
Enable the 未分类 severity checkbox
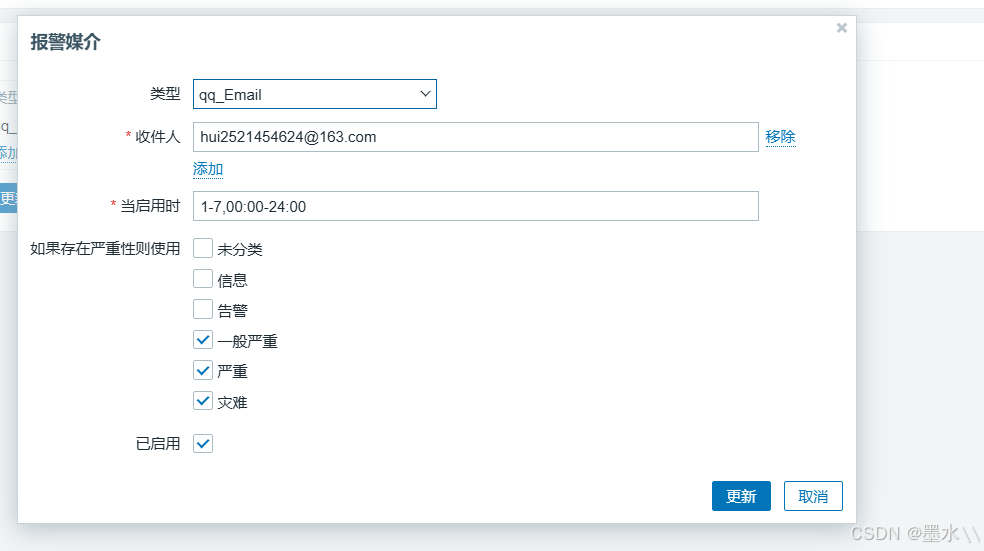(203, 249)
